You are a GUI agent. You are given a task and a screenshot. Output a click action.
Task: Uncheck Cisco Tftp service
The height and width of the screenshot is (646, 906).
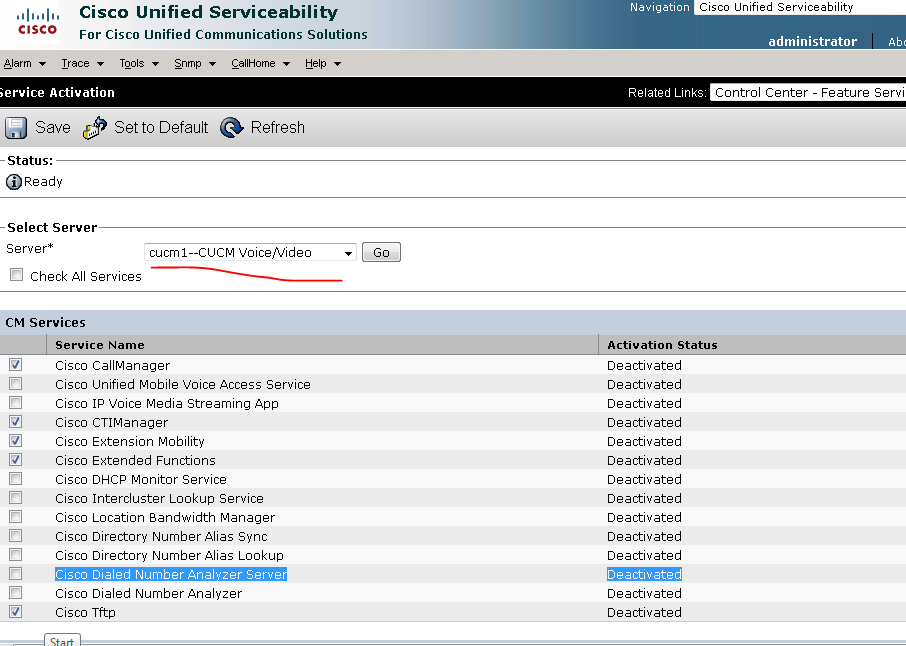click(16, 611)
